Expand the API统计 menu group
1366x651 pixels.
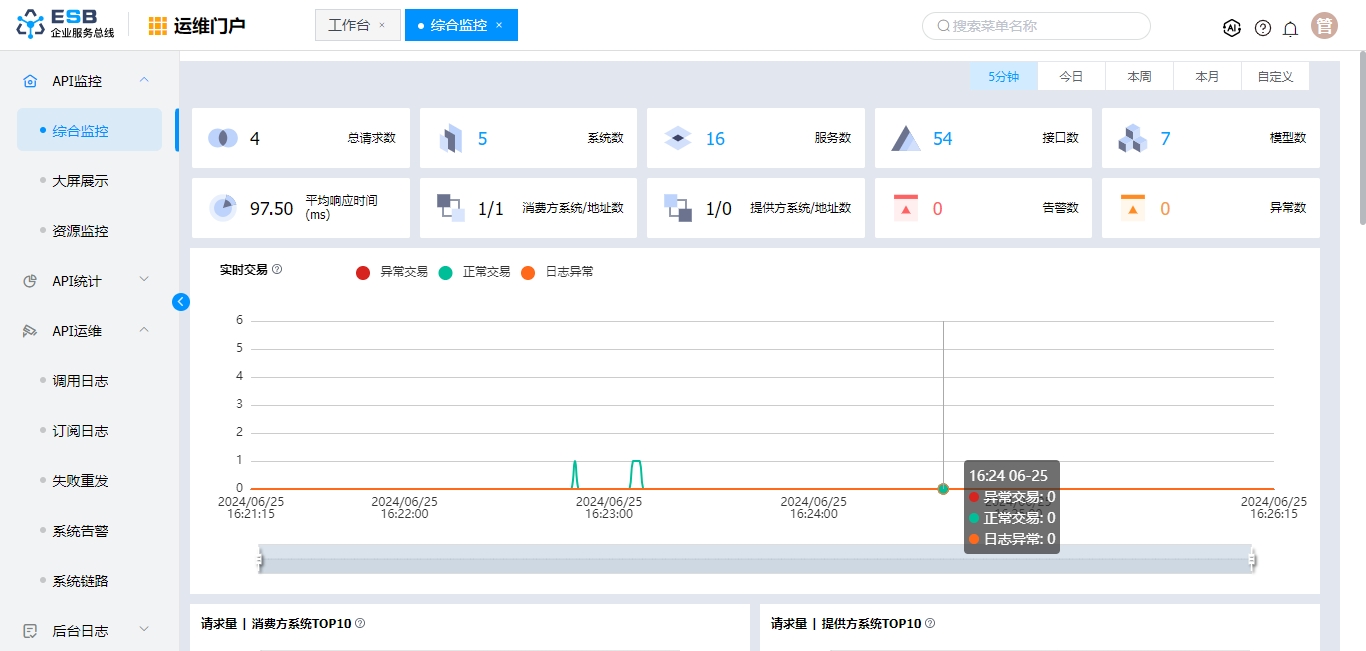click(x=144, y=280)
